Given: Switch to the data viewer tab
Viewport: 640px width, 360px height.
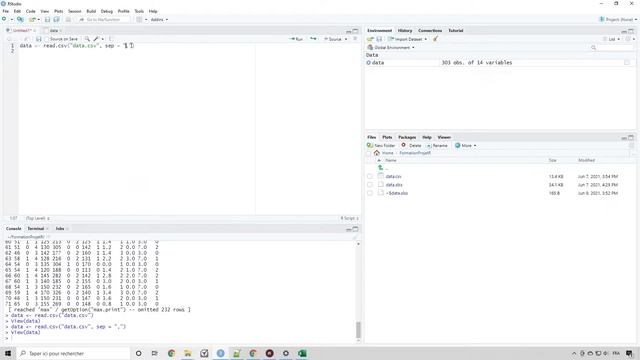Looking at the screenshot, I should [53, 31].
